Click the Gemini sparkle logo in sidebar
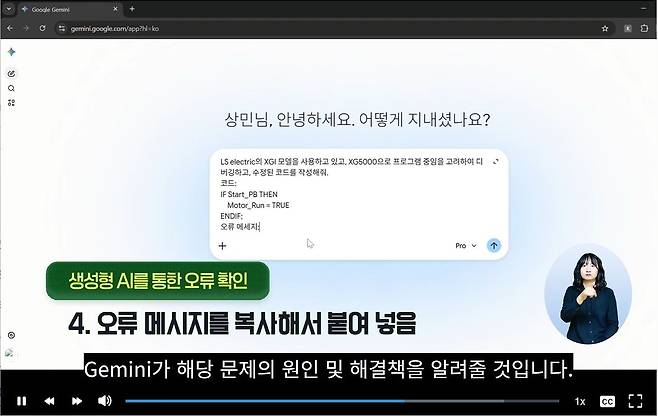Image resolution: width=658 pixels, height=416 pixels. coord(11,52)
